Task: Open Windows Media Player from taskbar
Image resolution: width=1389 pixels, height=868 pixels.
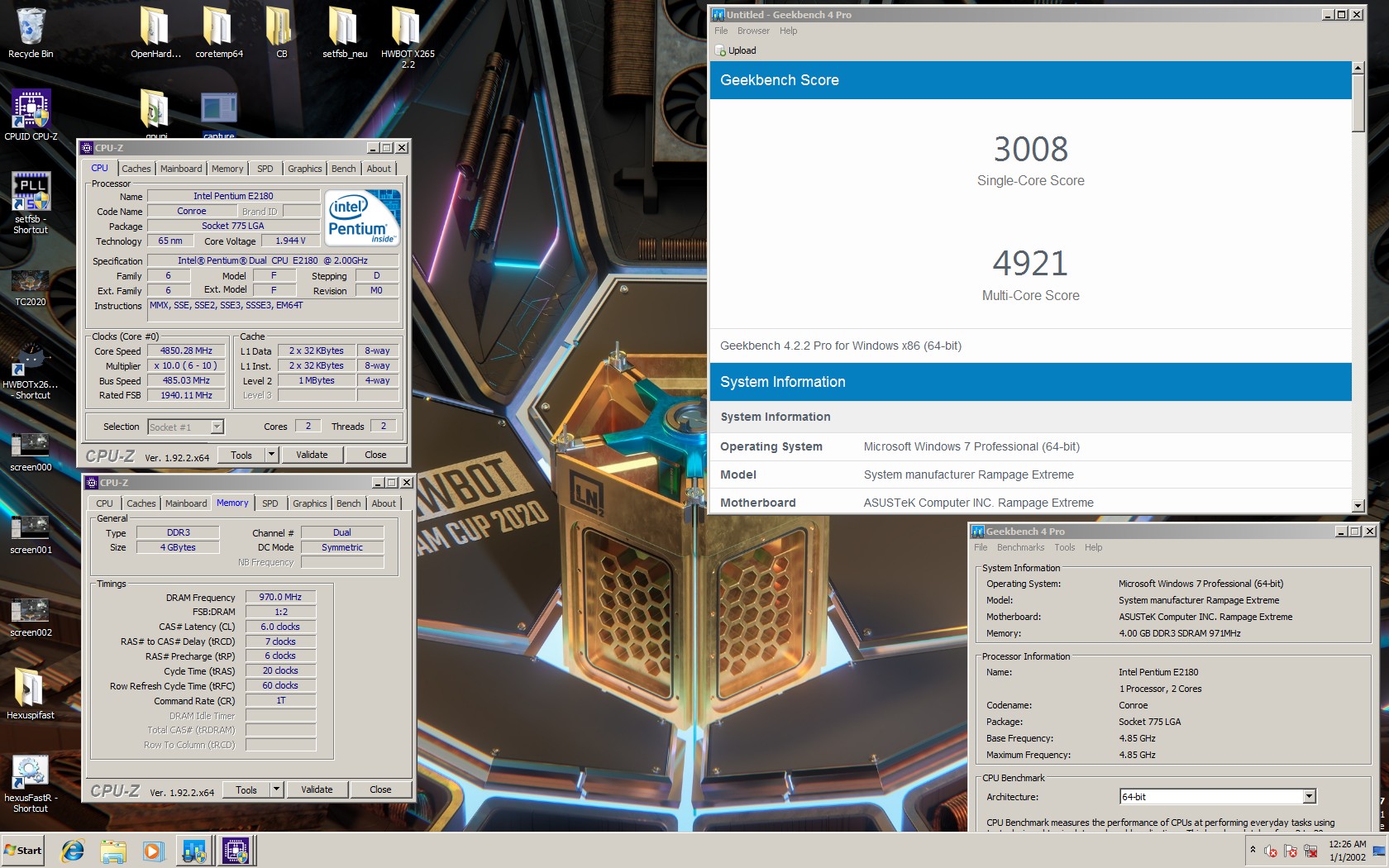Action: pyautogui.click(x=153, y=851)
